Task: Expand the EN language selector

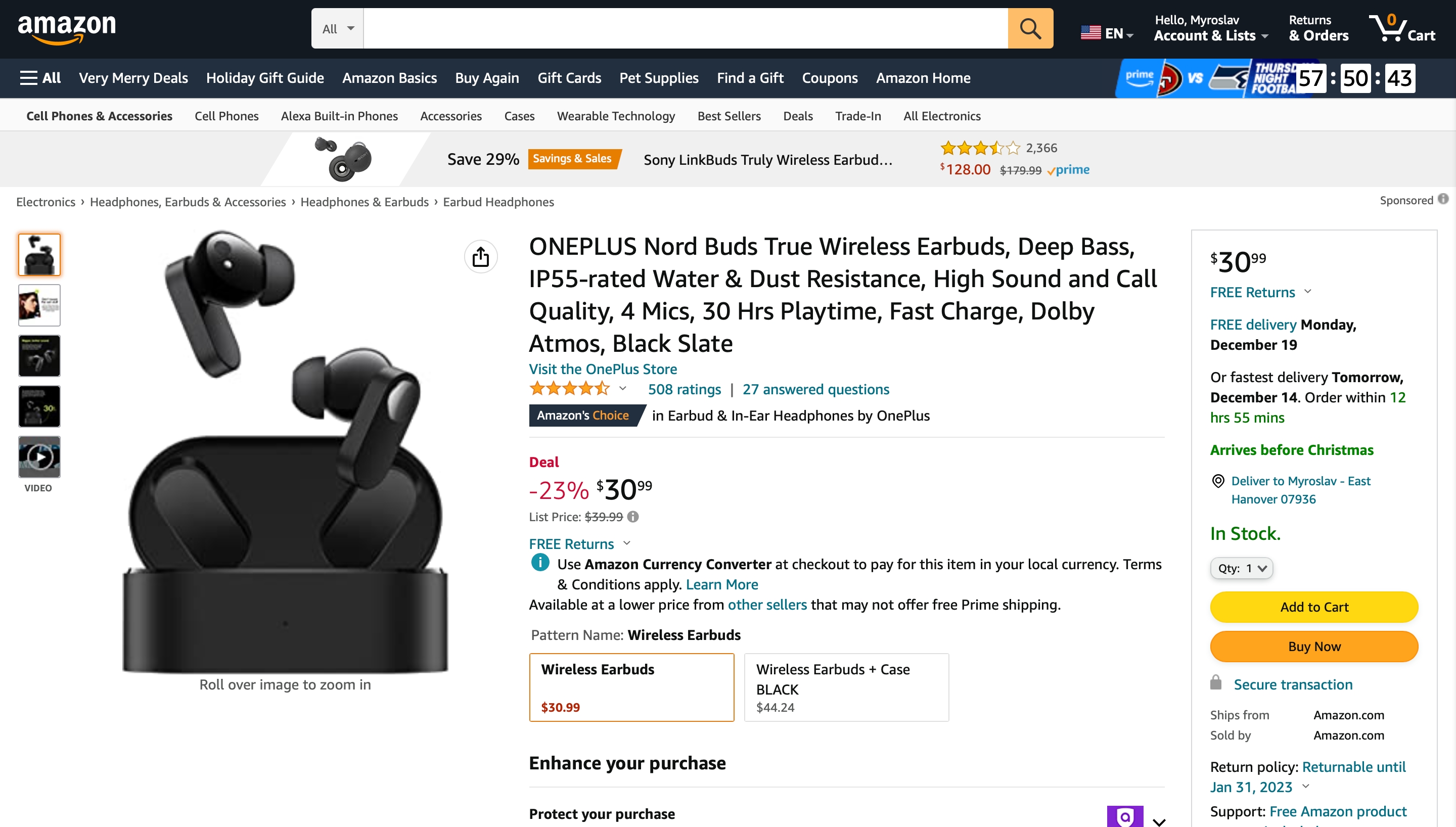Action: click(x=1106, y=33)
